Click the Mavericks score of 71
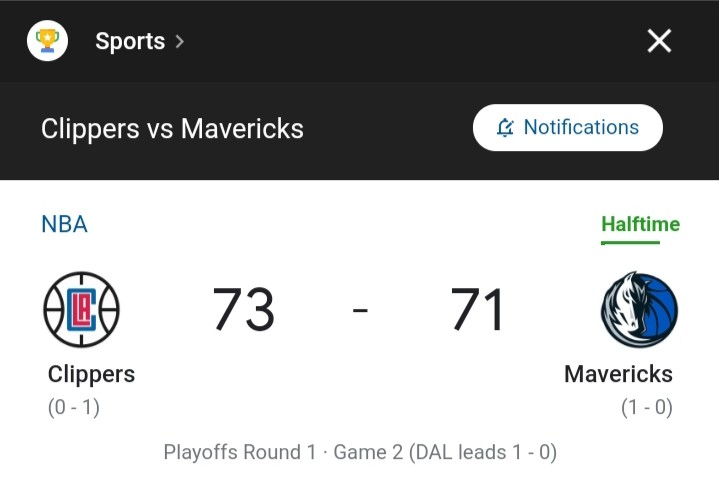Image resolution: width=719 pixels, height=487 pixels. click(x=477, y=309)
